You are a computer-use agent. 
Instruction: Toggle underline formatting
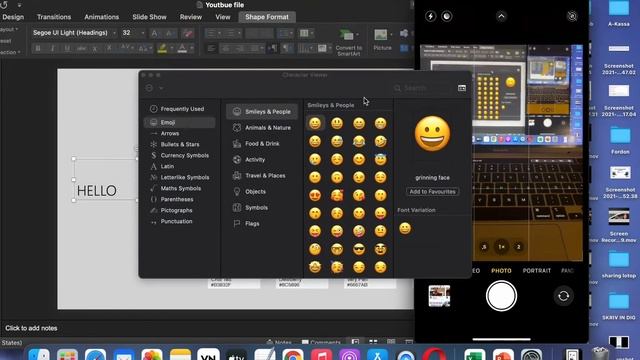point(67,49)
